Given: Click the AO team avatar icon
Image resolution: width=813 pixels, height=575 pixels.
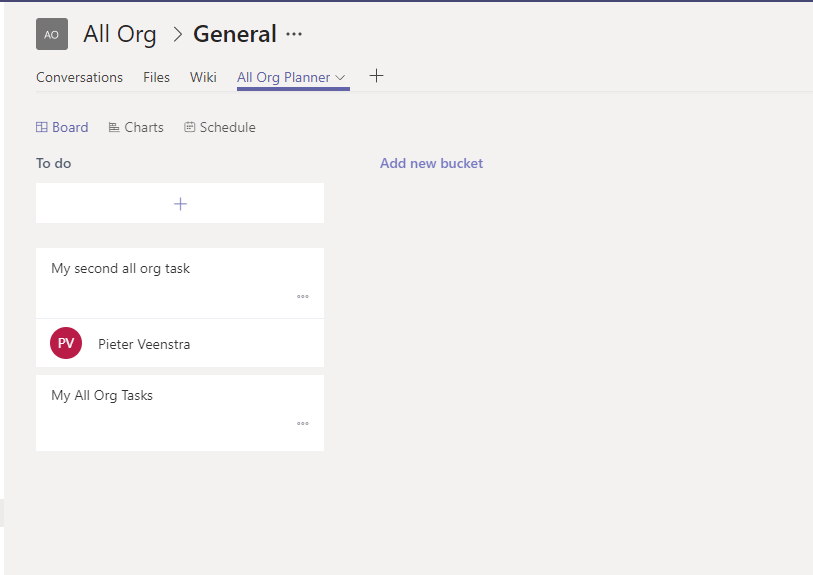Looking at the screenshot, I should coord(52,34).
